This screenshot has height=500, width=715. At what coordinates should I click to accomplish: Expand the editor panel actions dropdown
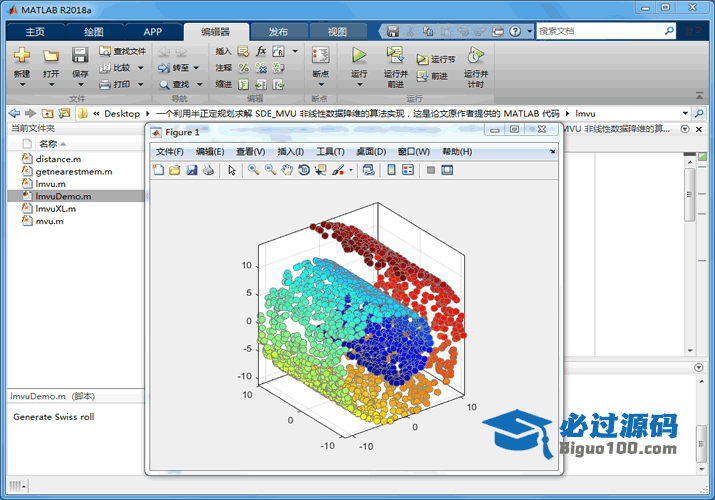tap(684, 129)
